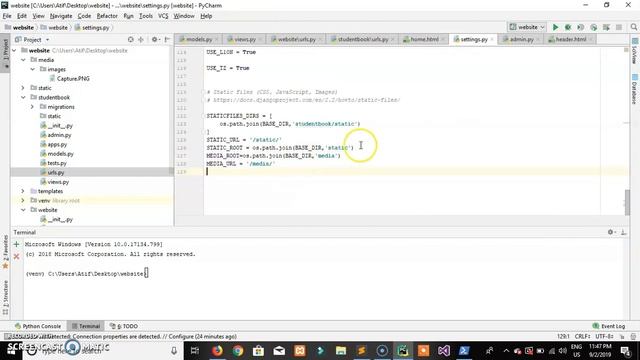
Task: Open Python Console tab
Action: click(x=38, y=326)
